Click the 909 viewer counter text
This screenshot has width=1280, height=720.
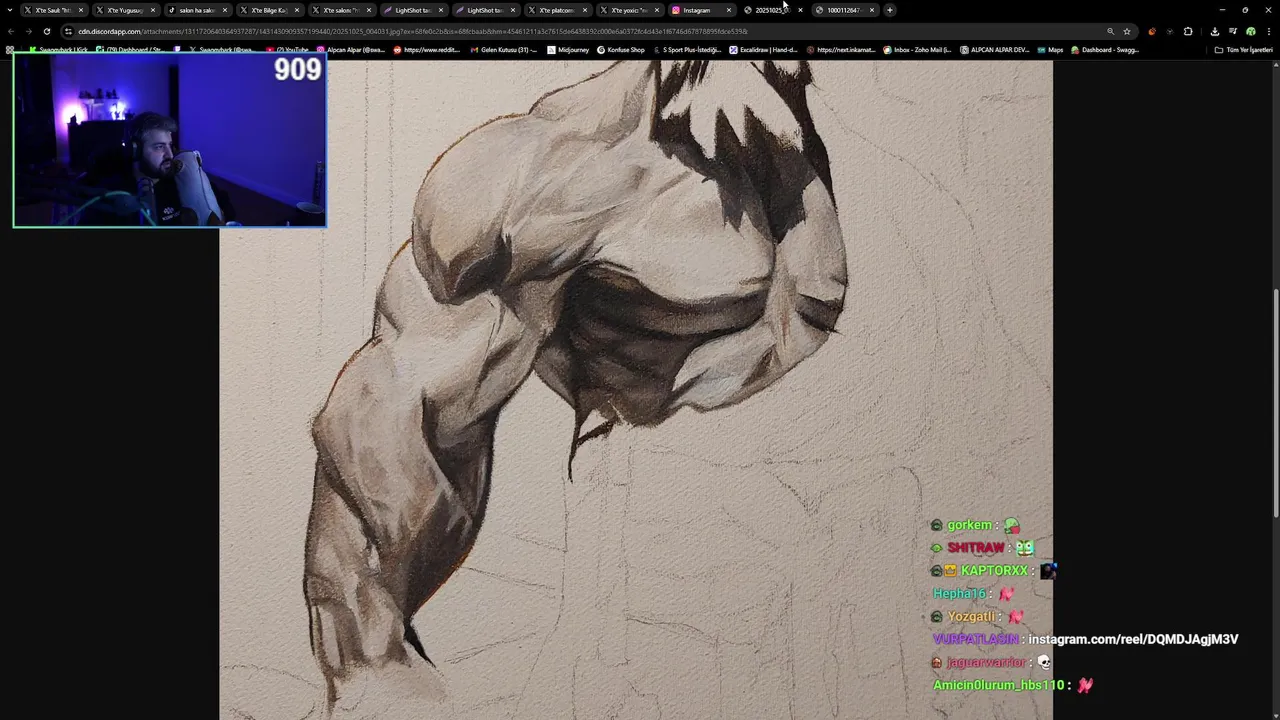tap(298, 69)
